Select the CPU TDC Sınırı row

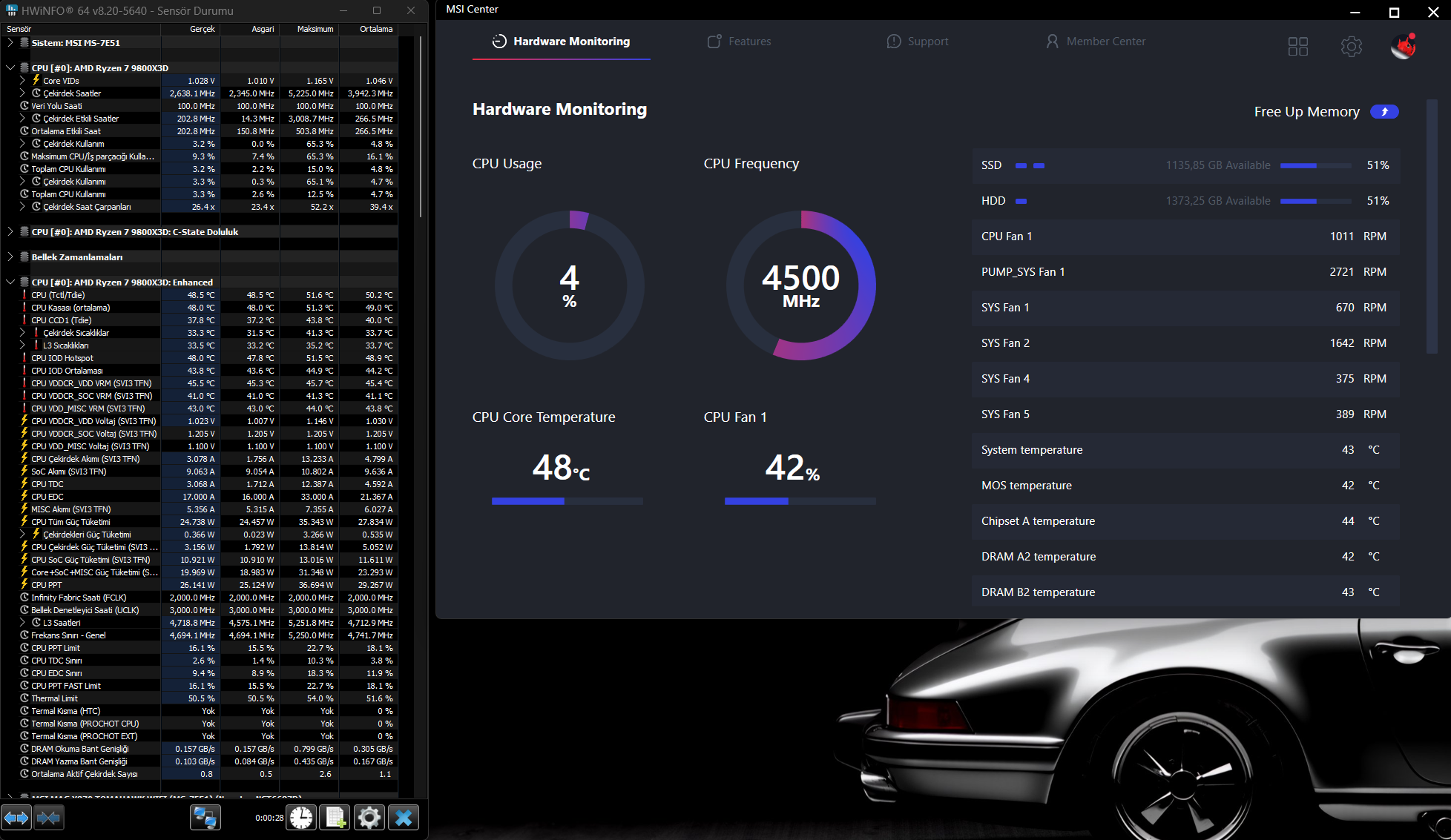click(199, 660)
